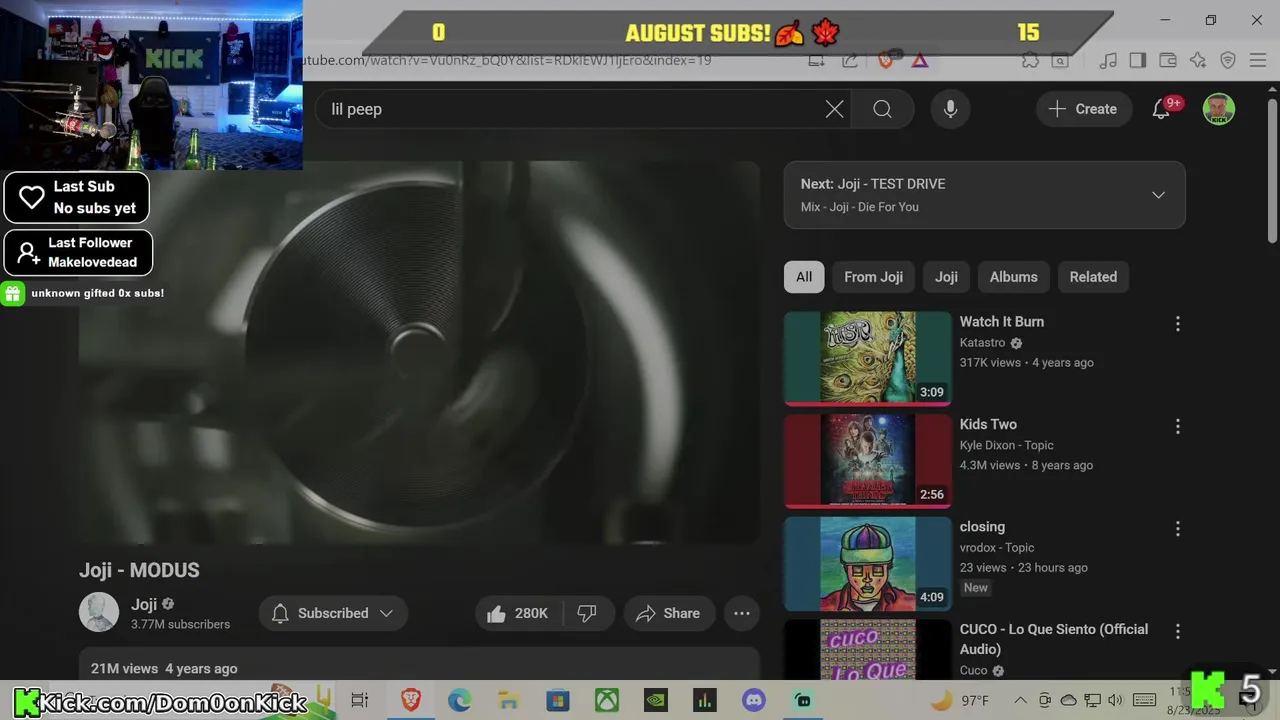Open options menu for Watch It Burn
Image resolution: width=1280 pixels, height=720 pixels.
pyautogui.click(x=1177, y=324)
